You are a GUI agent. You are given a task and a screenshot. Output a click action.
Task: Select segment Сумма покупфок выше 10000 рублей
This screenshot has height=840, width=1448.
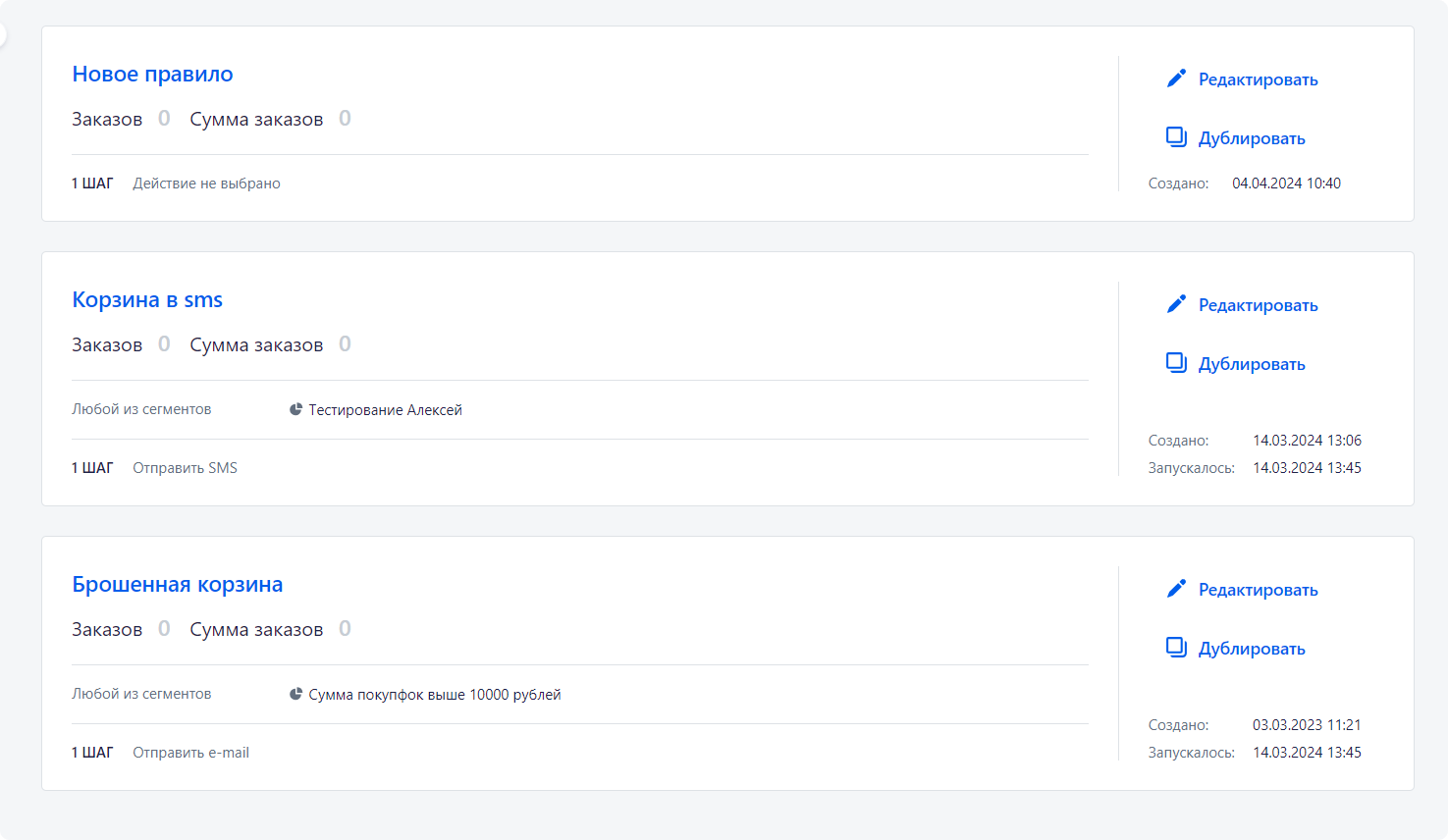point(435,695)
